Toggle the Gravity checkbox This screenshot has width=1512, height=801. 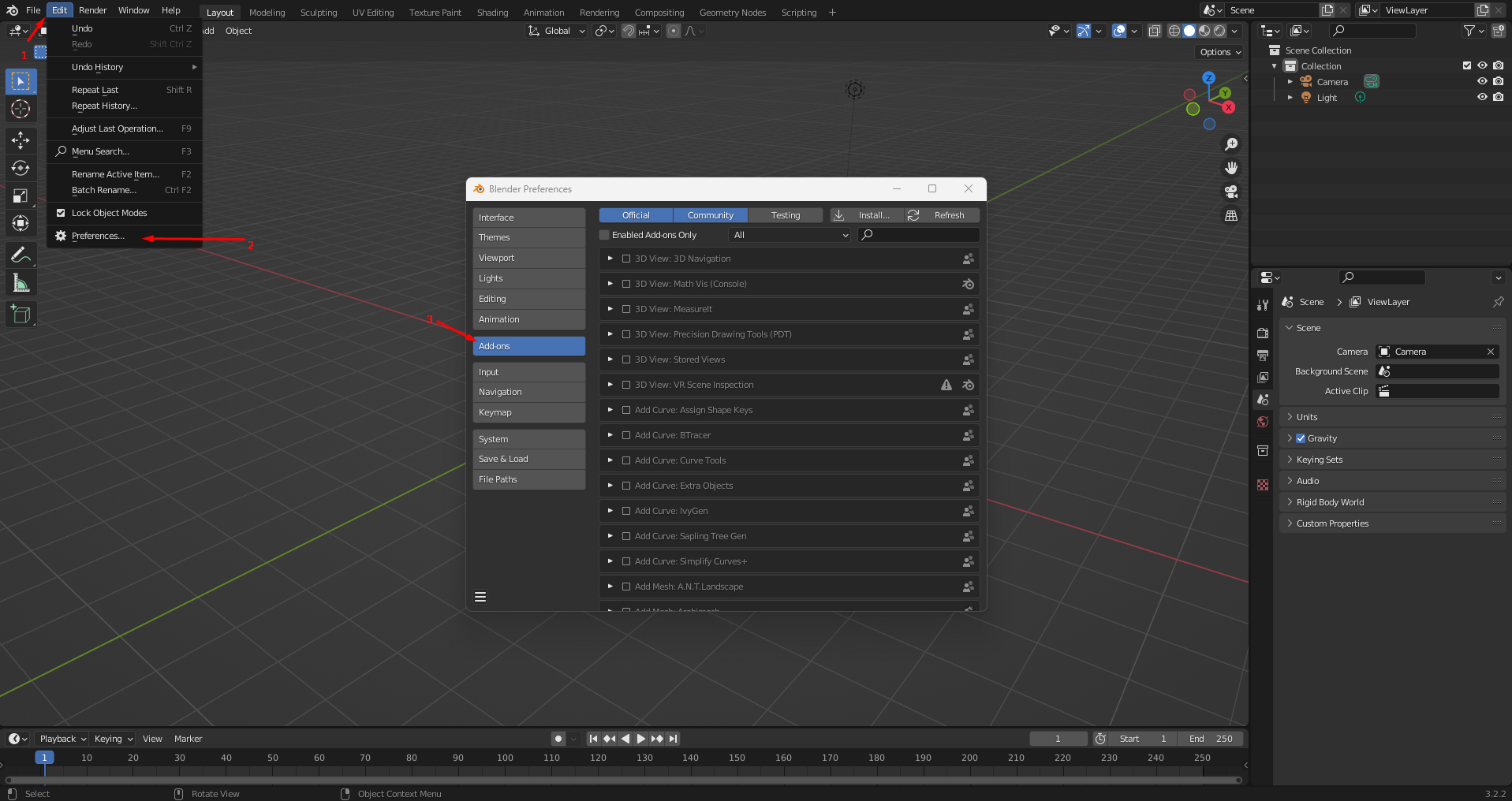1301,438
